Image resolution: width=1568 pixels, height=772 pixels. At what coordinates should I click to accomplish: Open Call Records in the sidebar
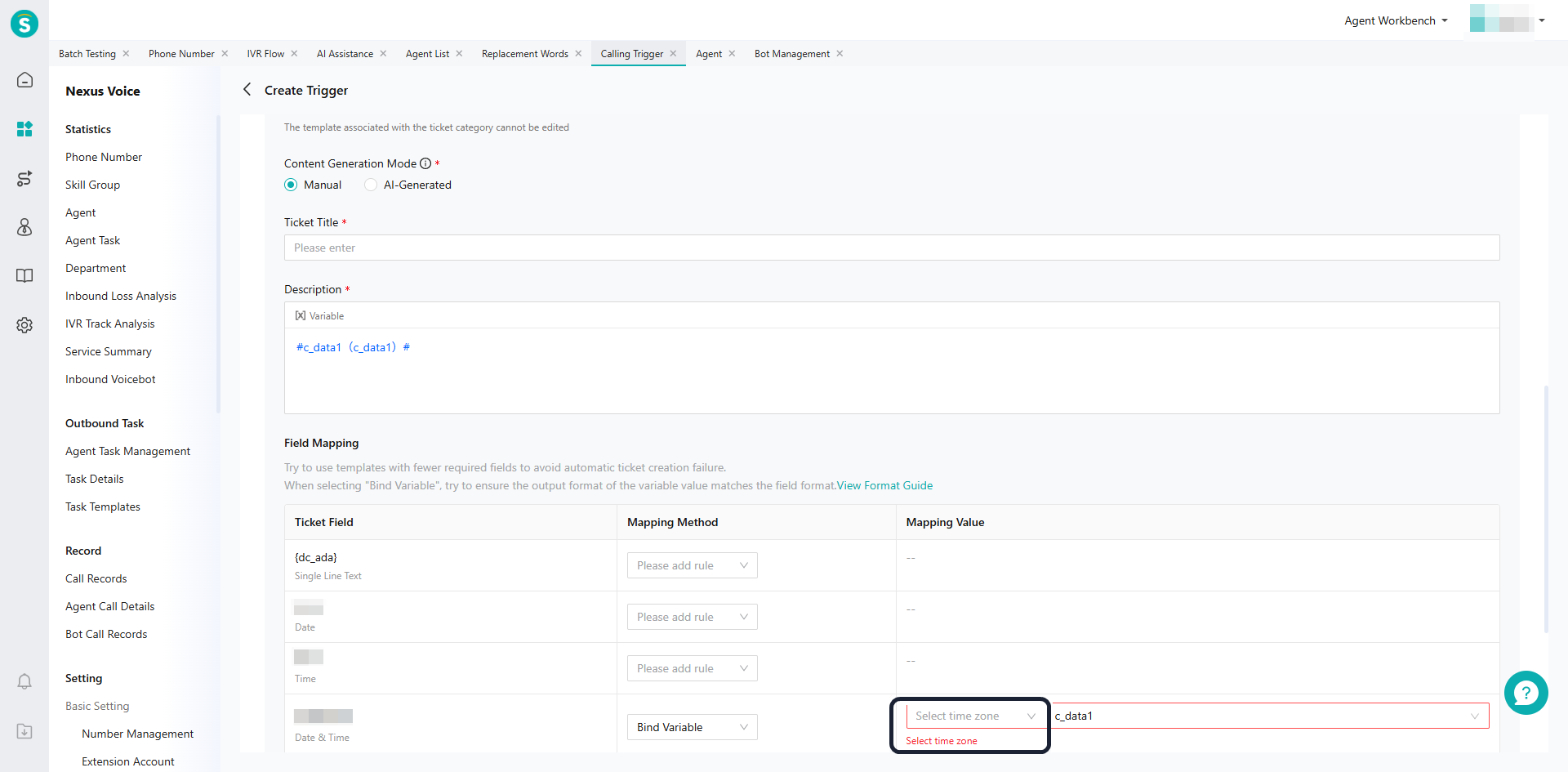point(96,578)
